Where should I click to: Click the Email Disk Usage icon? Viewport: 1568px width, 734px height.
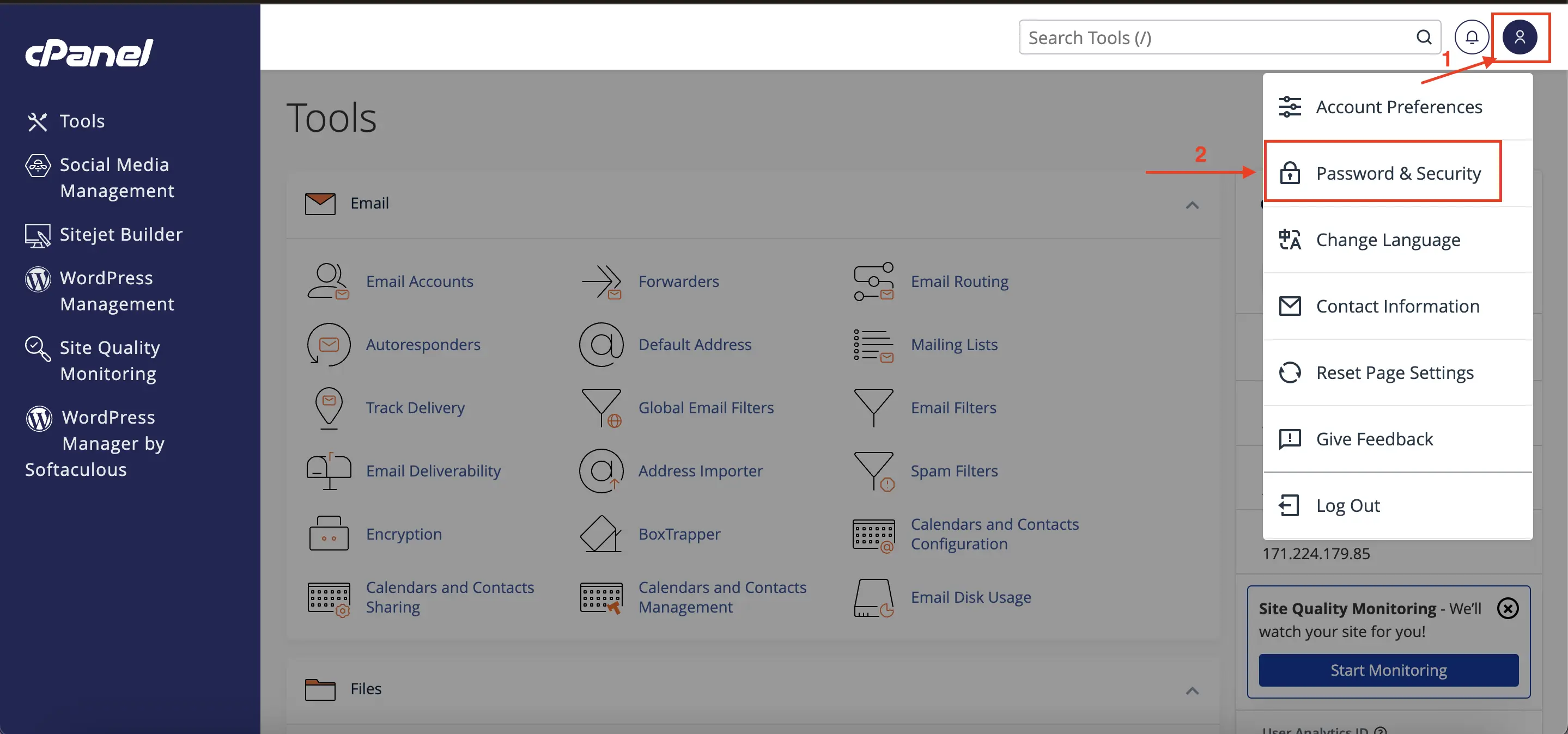[873, 598]
